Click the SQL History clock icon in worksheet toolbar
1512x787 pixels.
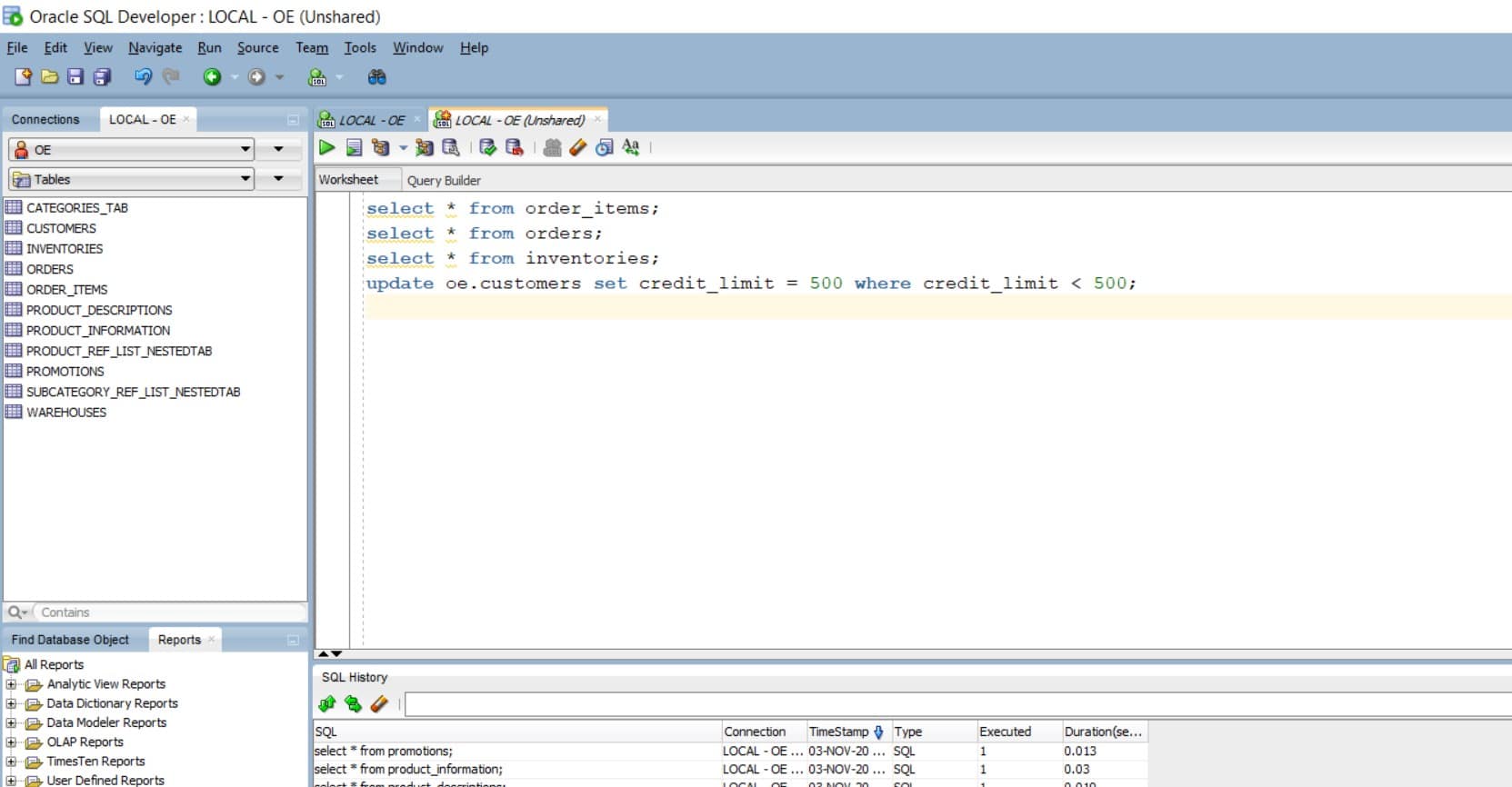pos(604,147)
